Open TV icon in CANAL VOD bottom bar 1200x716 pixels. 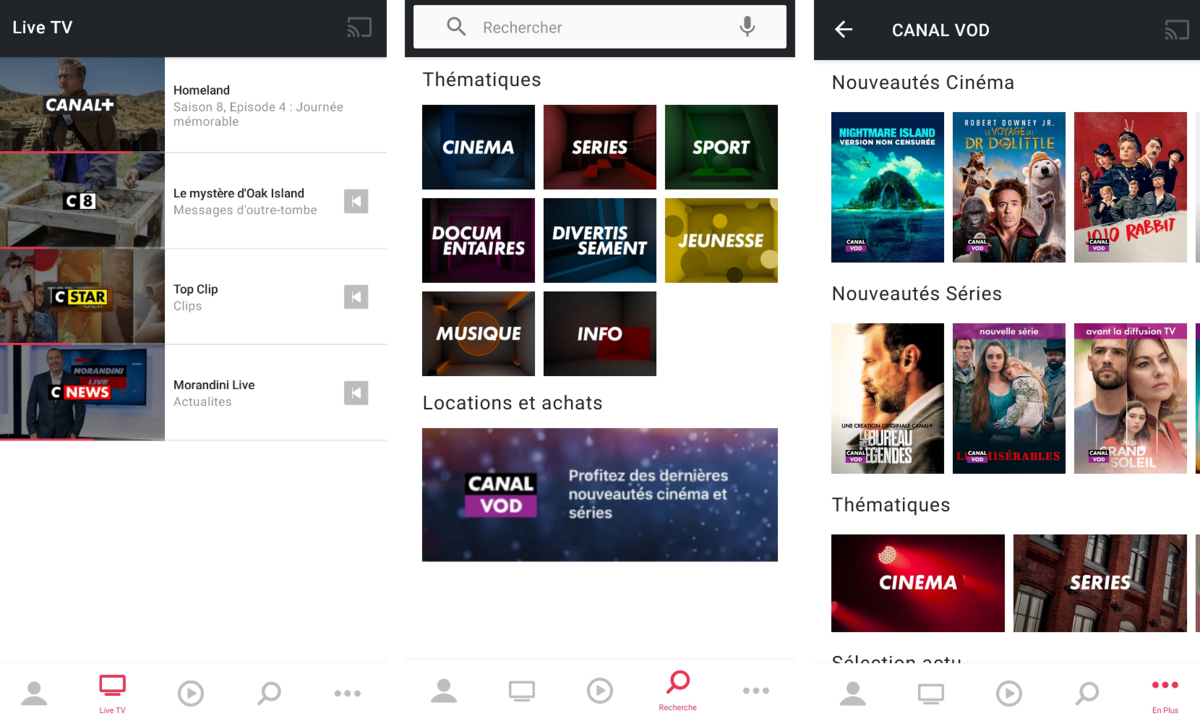[x=931, y=693]
